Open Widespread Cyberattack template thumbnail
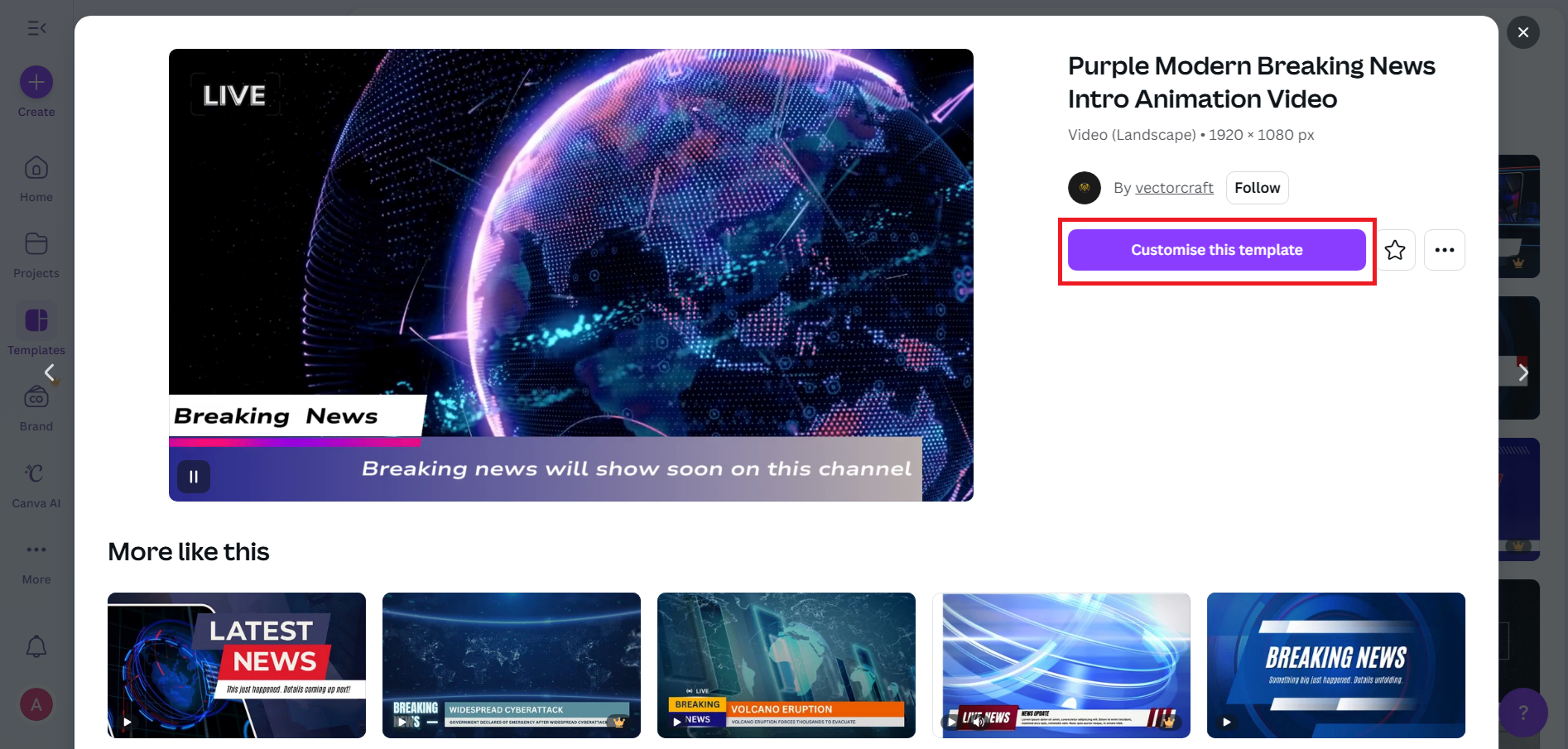The width and height of the screenshot is (1568, 749). [512, 665]
